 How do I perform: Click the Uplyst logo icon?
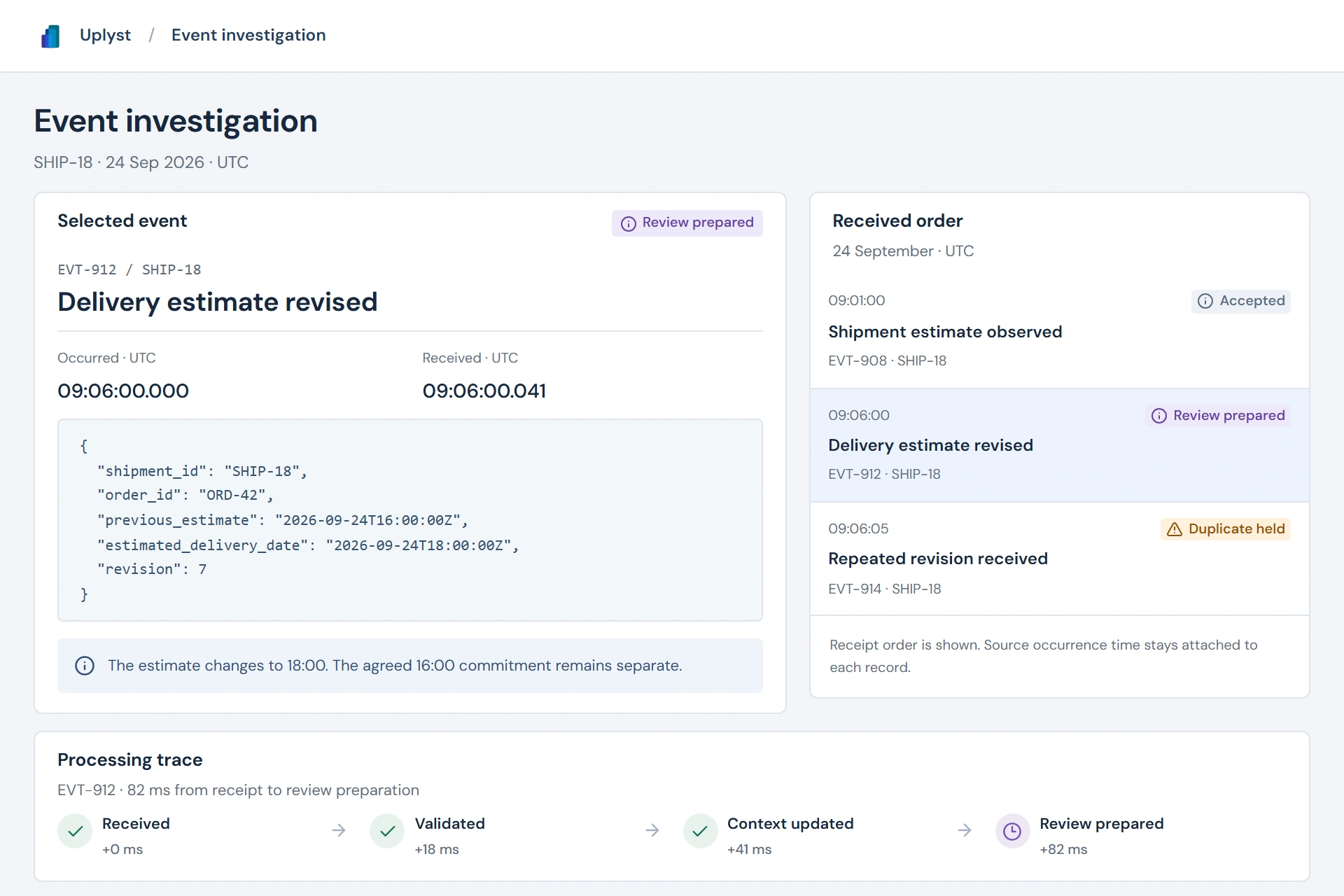50,36
